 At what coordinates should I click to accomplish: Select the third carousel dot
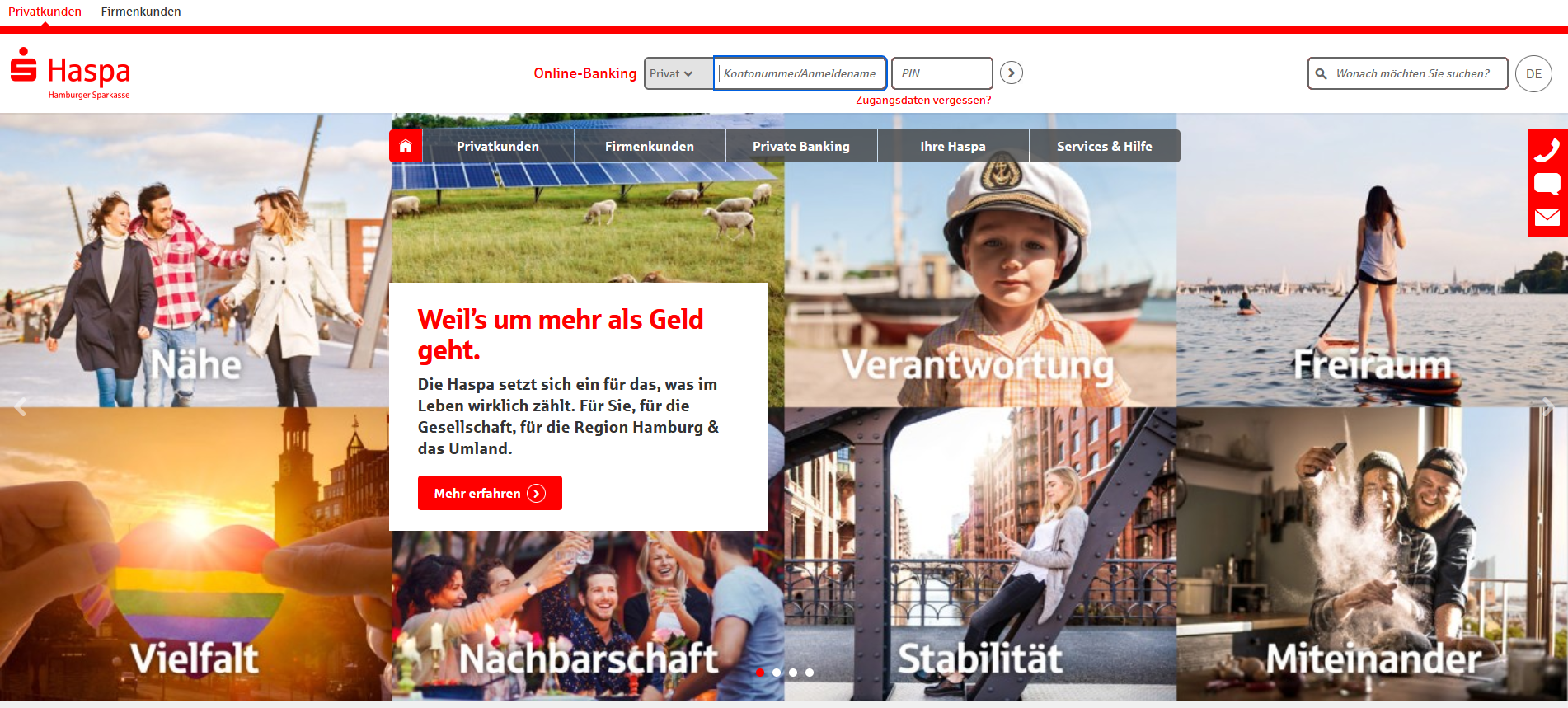793,673
